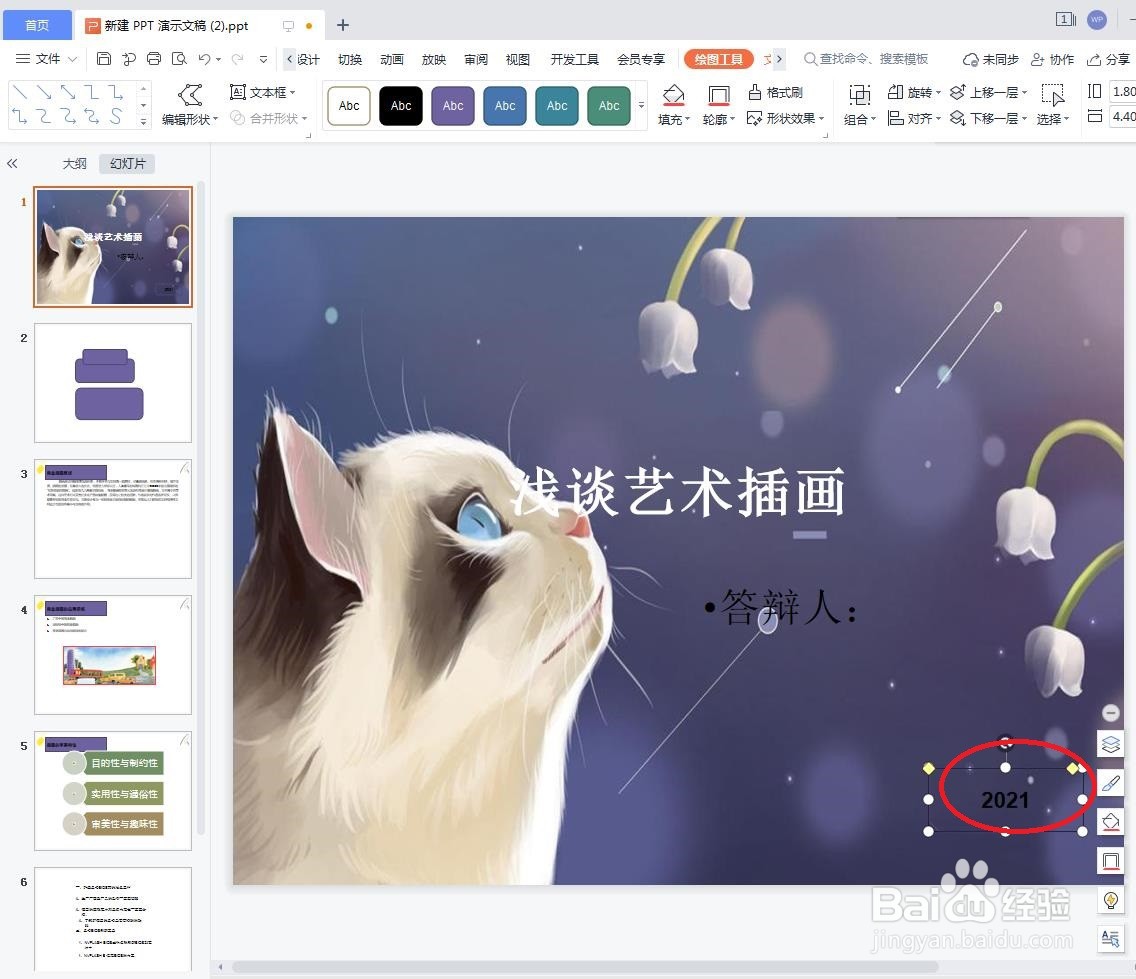Click 下移一层 send backward
1136x979 pixels.
point(988,118)
